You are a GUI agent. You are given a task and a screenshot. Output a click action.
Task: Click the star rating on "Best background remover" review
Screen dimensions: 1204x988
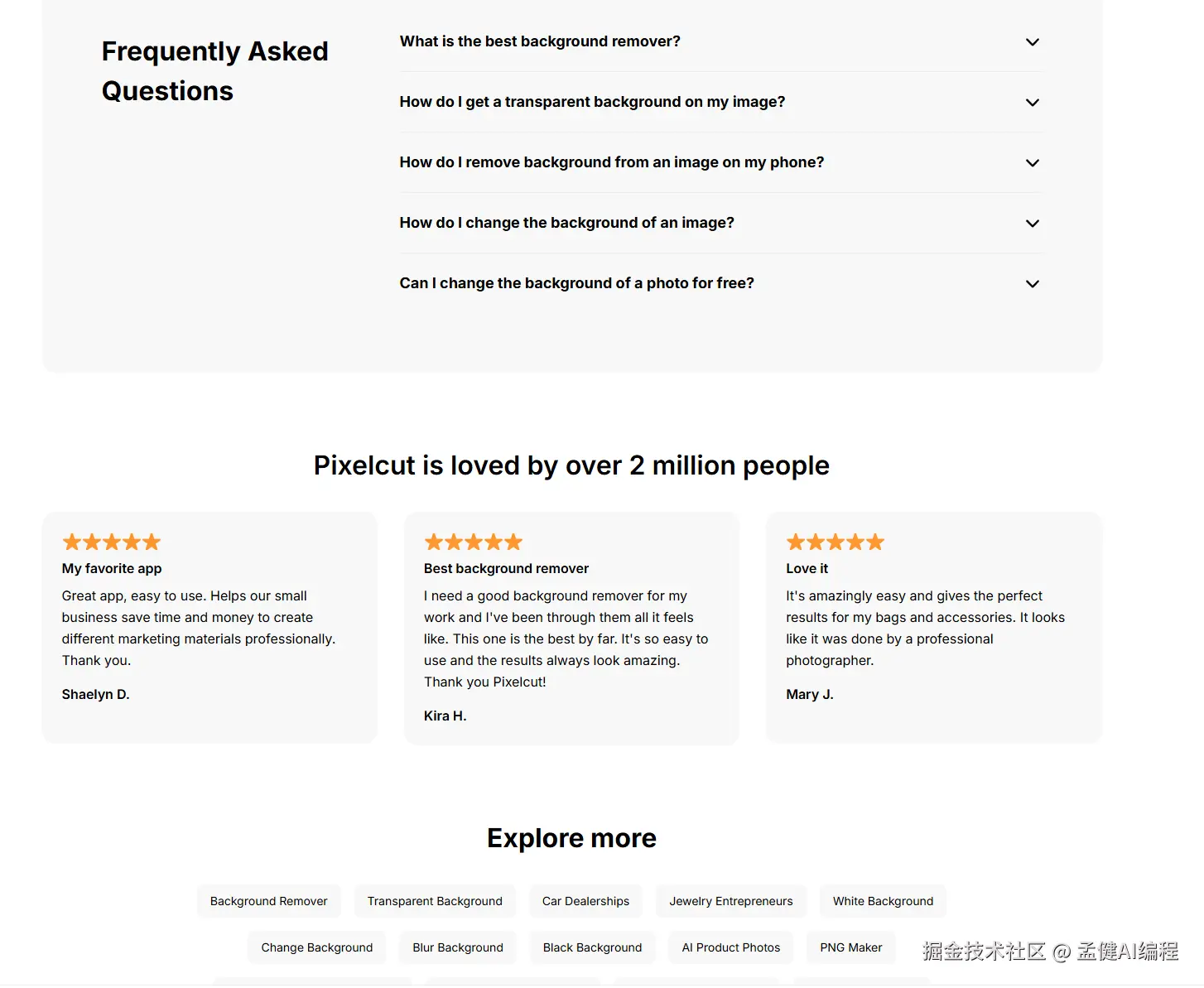[x=474, y=542]
